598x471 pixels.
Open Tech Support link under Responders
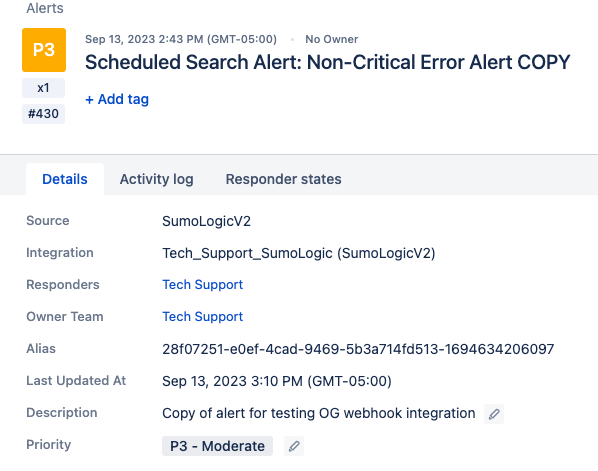pyautogui.click(x=203, y=285)
